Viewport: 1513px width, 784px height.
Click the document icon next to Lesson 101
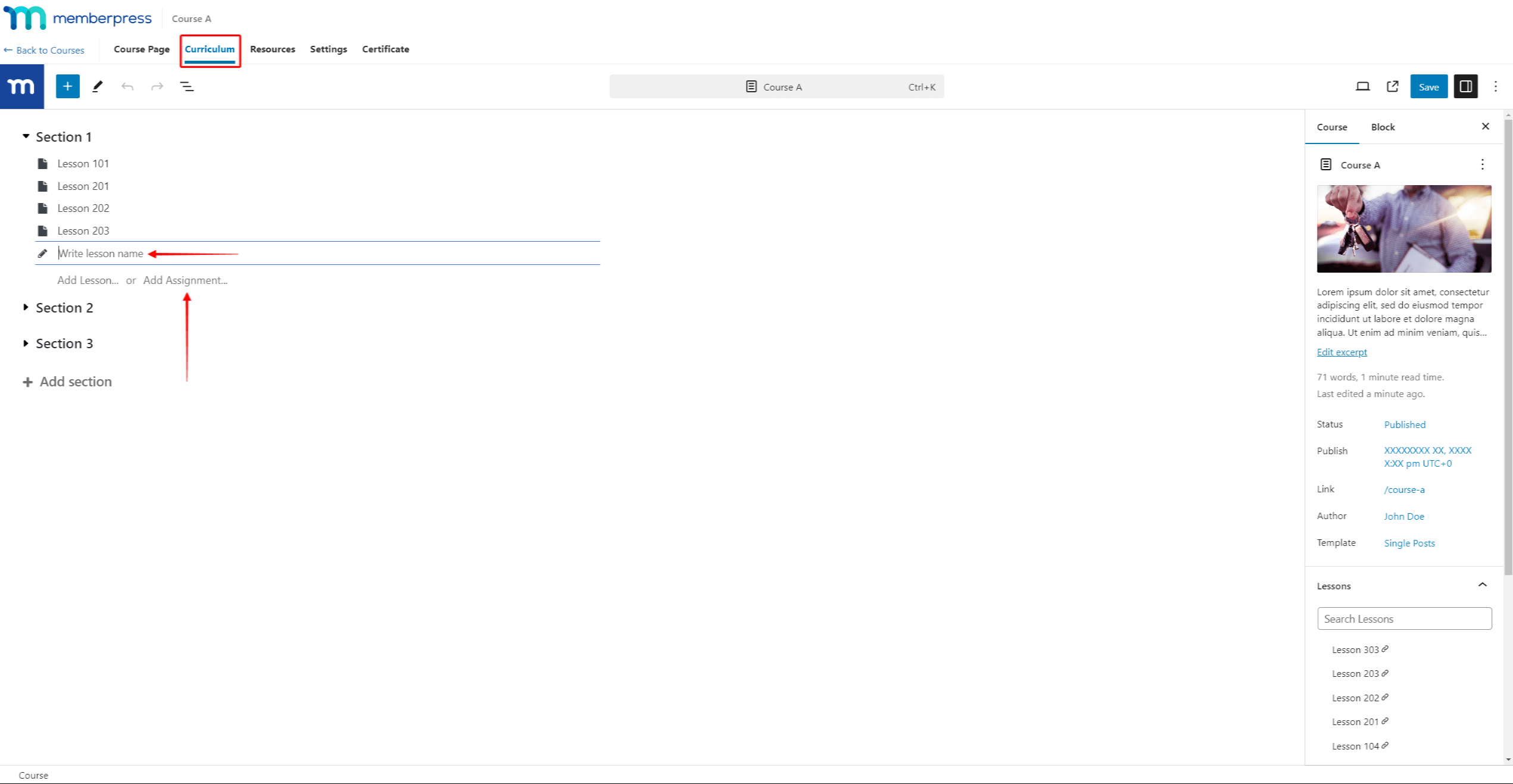click(x=42, y=163)
